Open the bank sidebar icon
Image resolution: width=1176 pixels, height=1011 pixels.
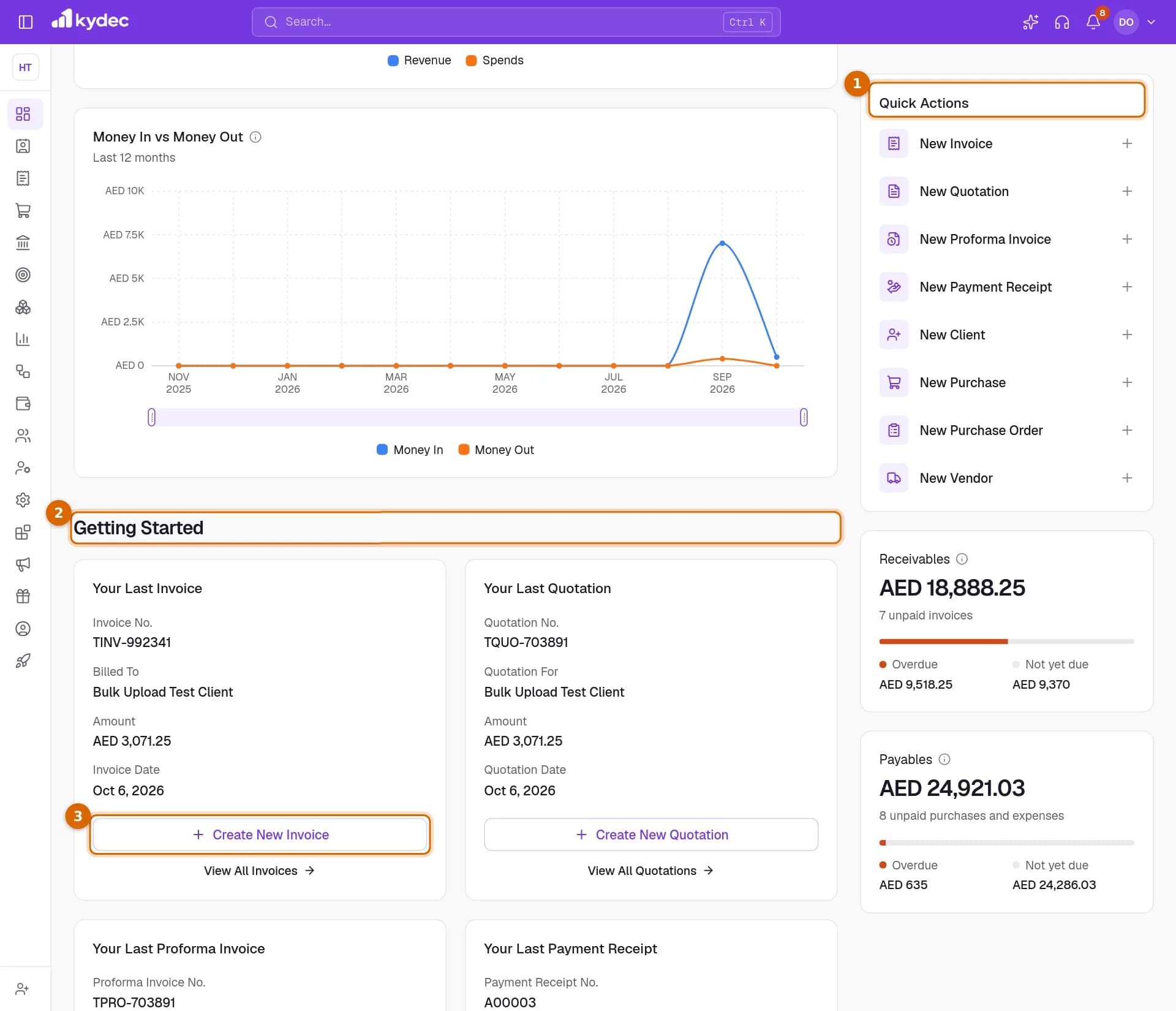click(x=23, y=243)
